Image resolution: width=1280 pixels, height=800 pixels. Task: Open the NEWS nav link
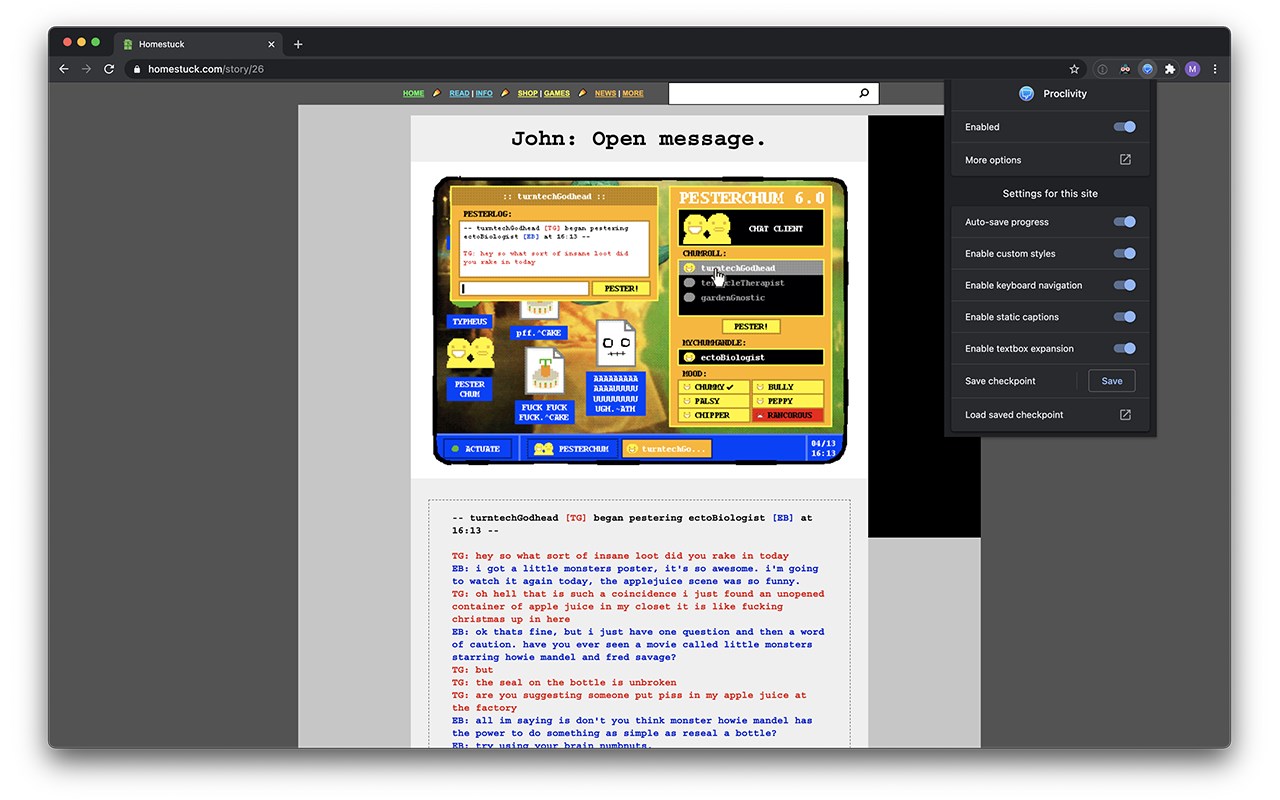[606, 93]
